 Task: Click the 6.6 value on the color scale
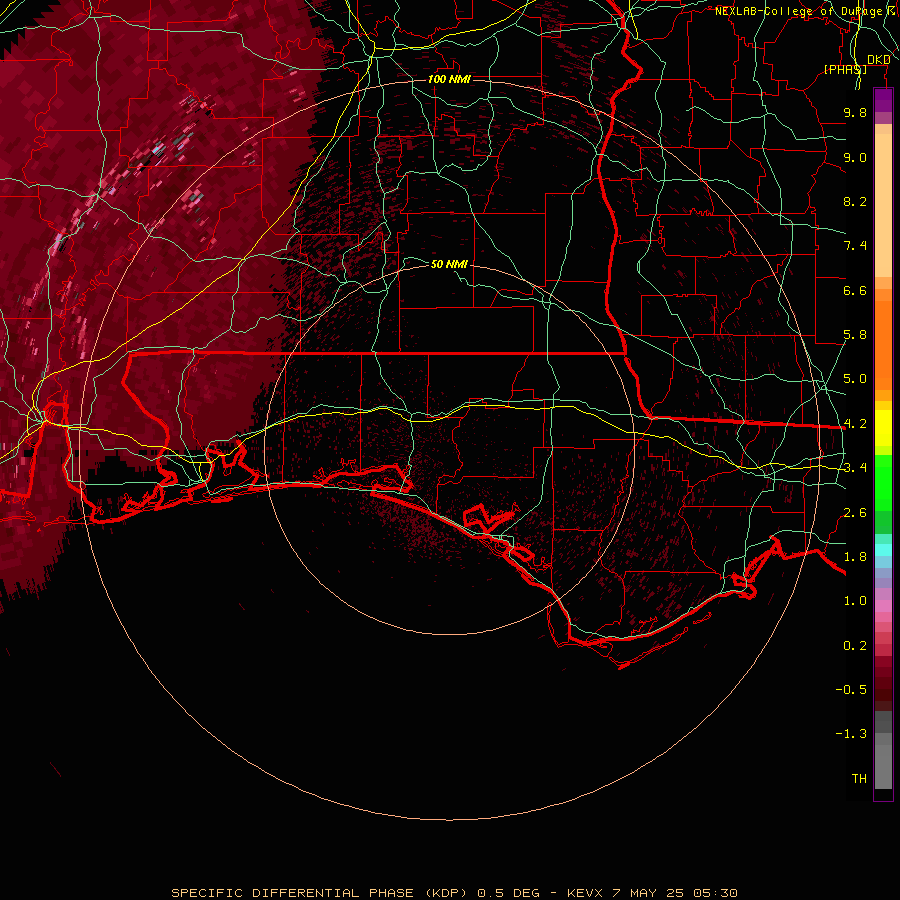tap(855, 290)
